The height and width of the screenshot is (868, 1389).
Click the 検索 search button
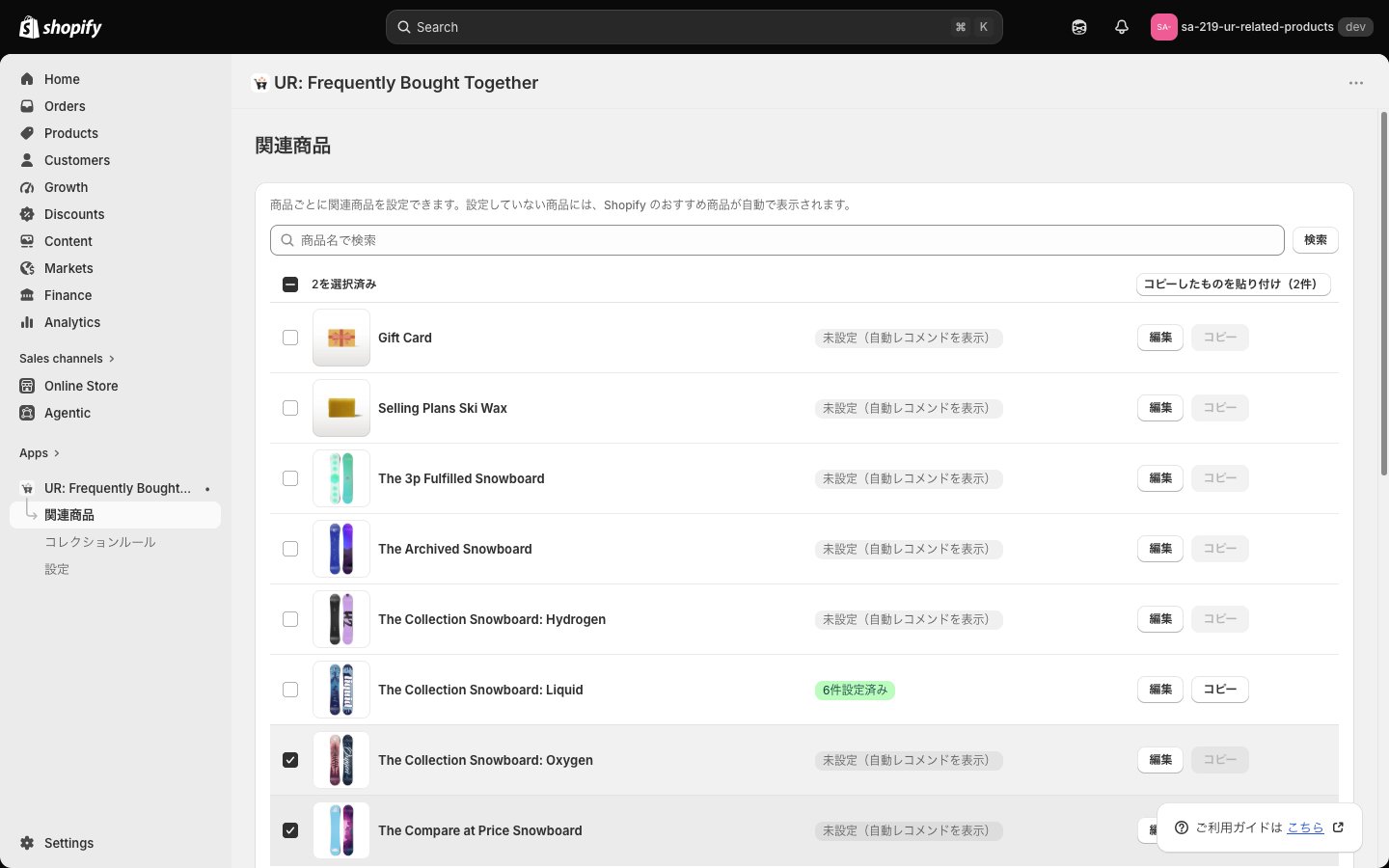click(1316, 240)
